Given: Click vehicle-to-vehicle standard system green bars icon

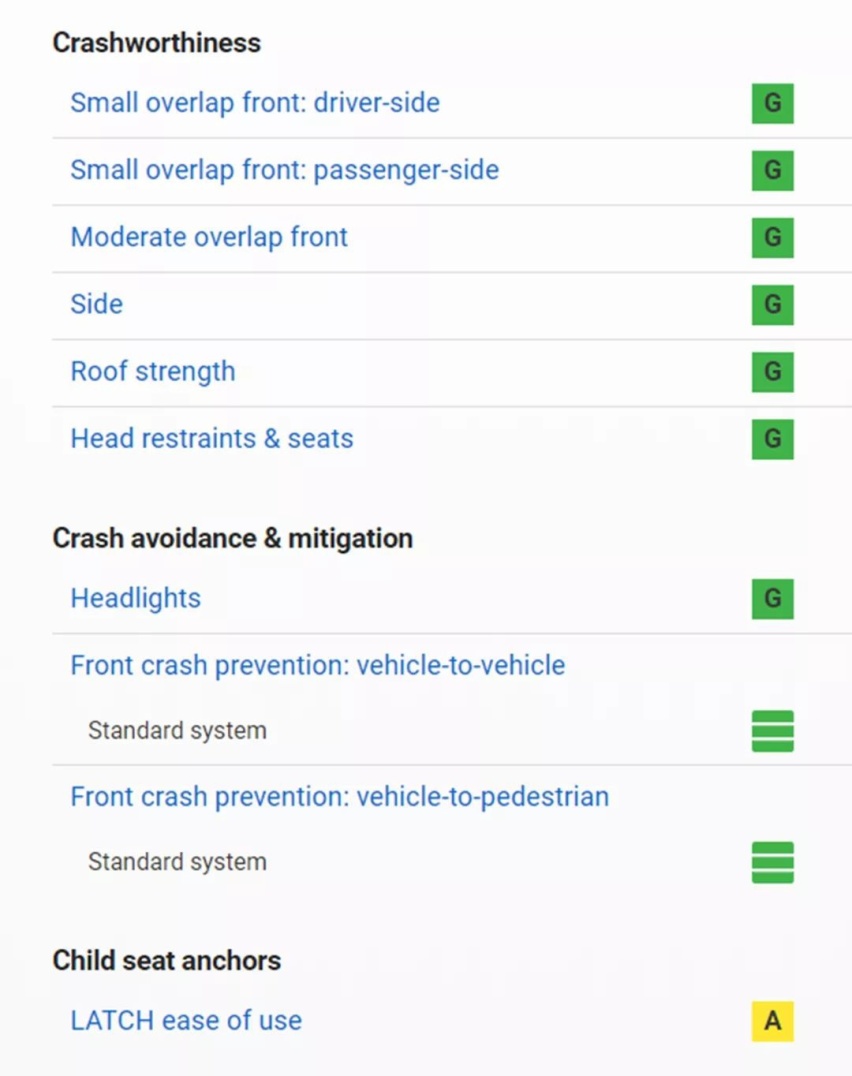Looking at the screenshot, I should (x=772, y=731).
